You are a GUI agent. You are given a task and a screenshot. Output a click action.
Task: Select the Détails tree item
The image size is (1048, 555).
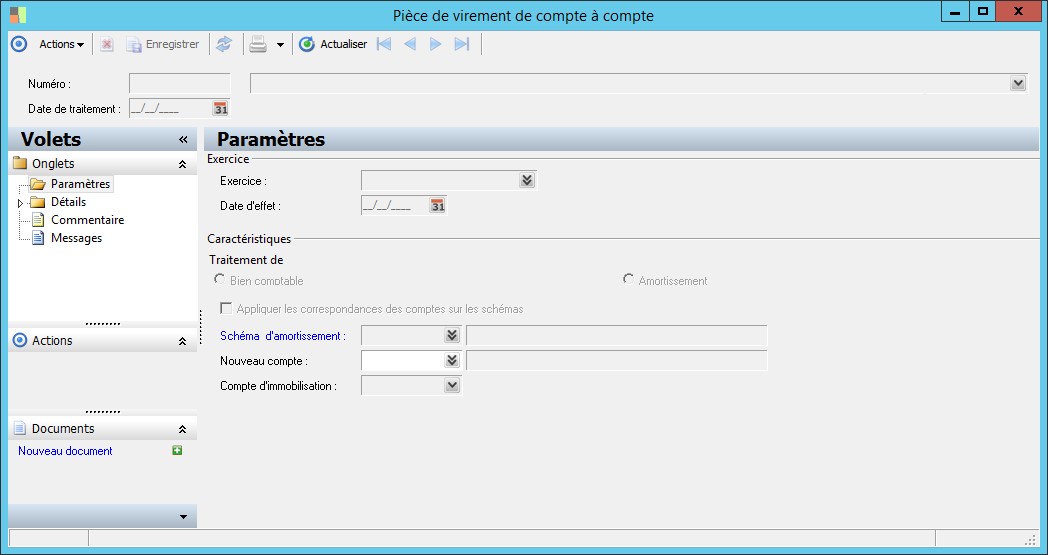click(68, 202)
